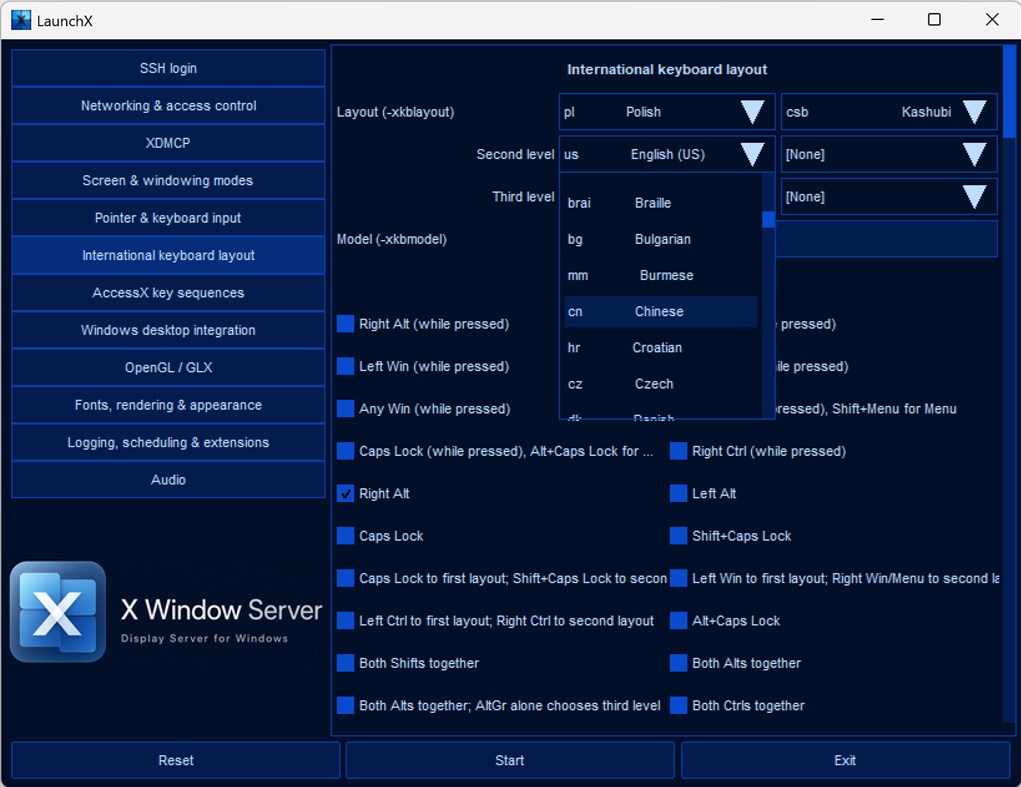
Task: Choose Burmese from the layout list
Action: tap(660, 275)
